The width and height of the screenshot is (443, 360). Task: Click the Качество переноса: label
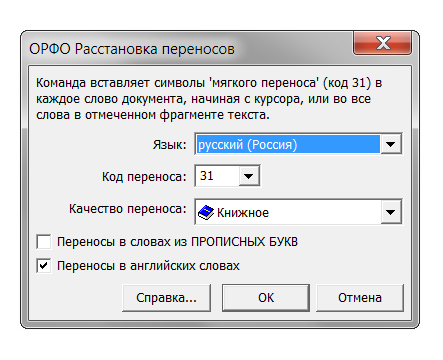(x=128, y=209)
